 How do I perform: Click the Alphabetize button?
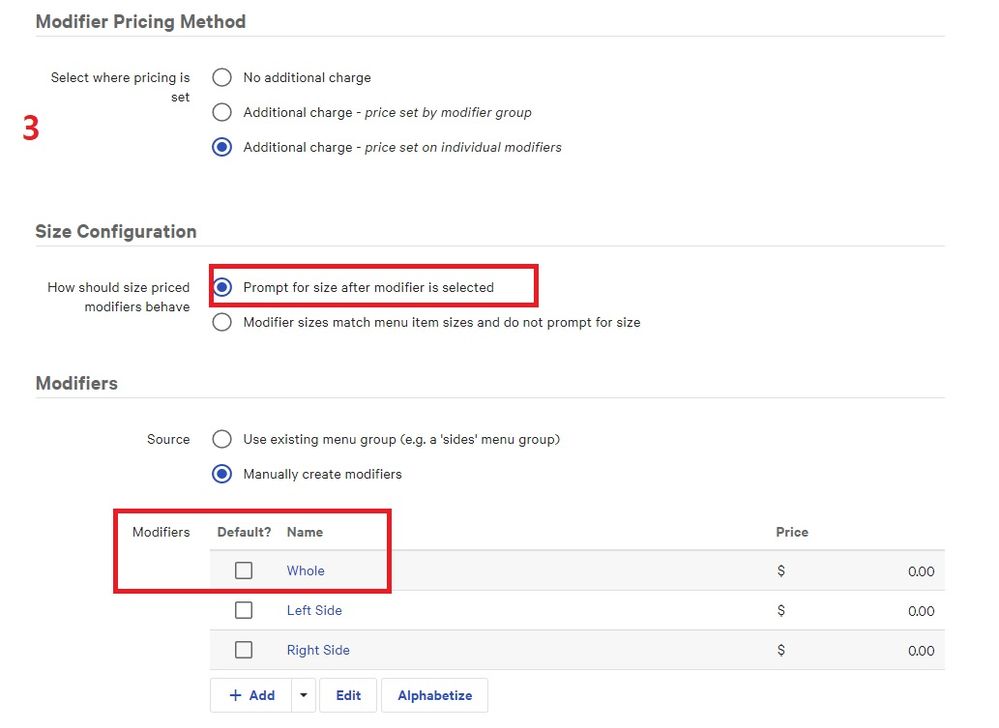click(x=434, y=695)
